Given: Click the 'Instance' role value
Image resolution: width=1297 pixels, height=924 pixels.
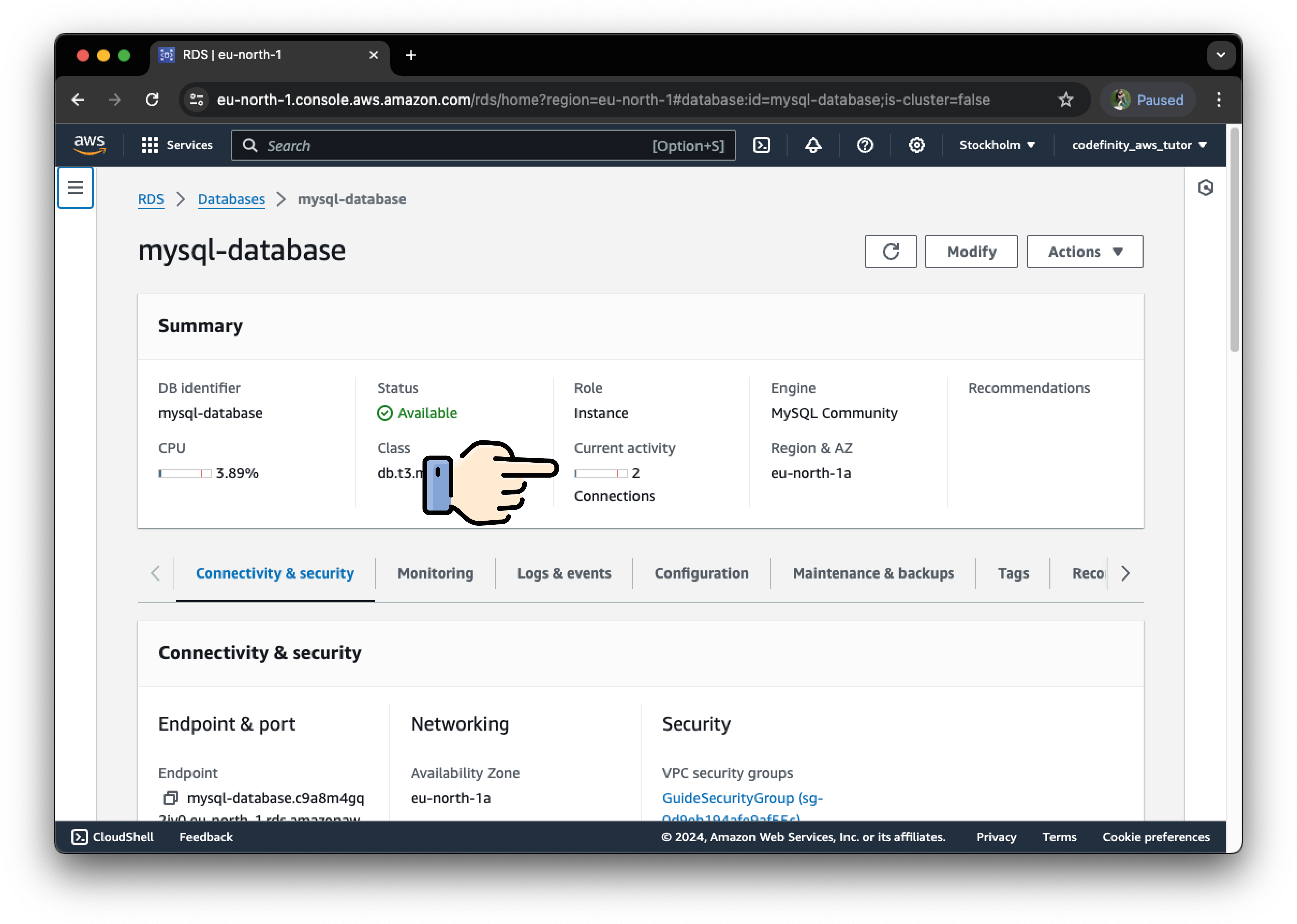Looking at the screenshot, I should pyautogui.click(x=601, y=413).
